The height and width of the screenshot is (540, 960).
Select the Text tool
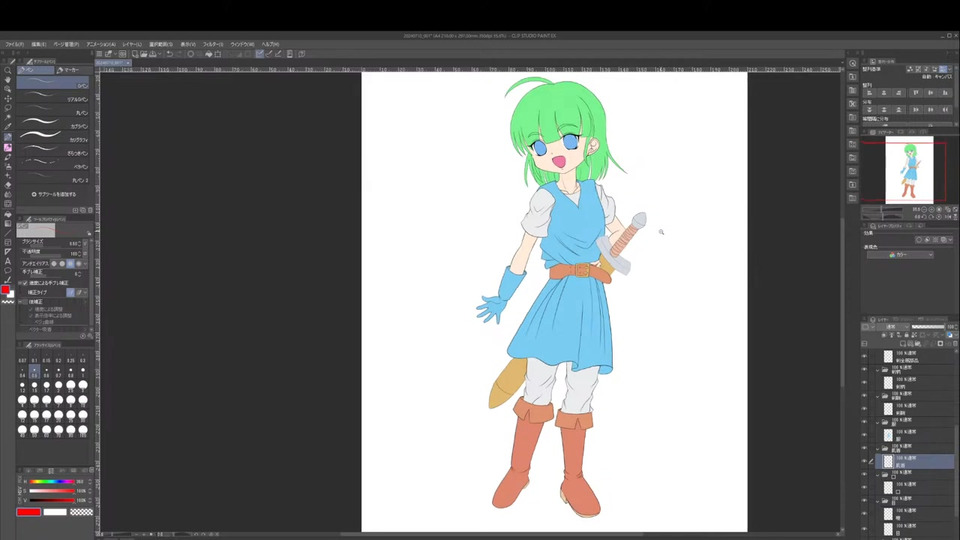(x=8, y=261)
